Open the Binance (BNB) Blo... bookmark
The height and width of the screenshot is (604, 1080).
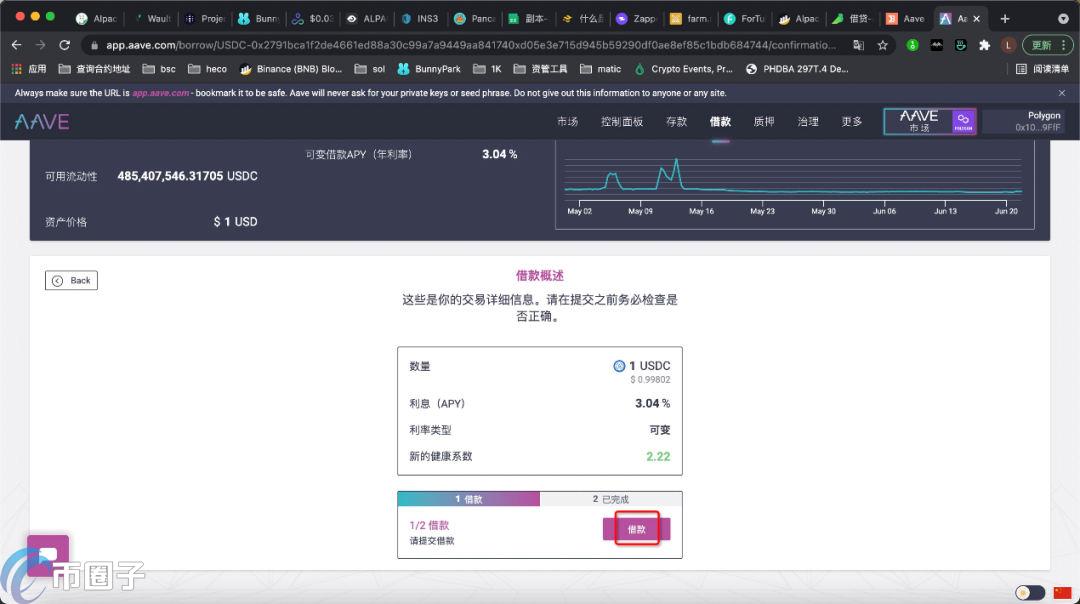(x=291, y=69)
